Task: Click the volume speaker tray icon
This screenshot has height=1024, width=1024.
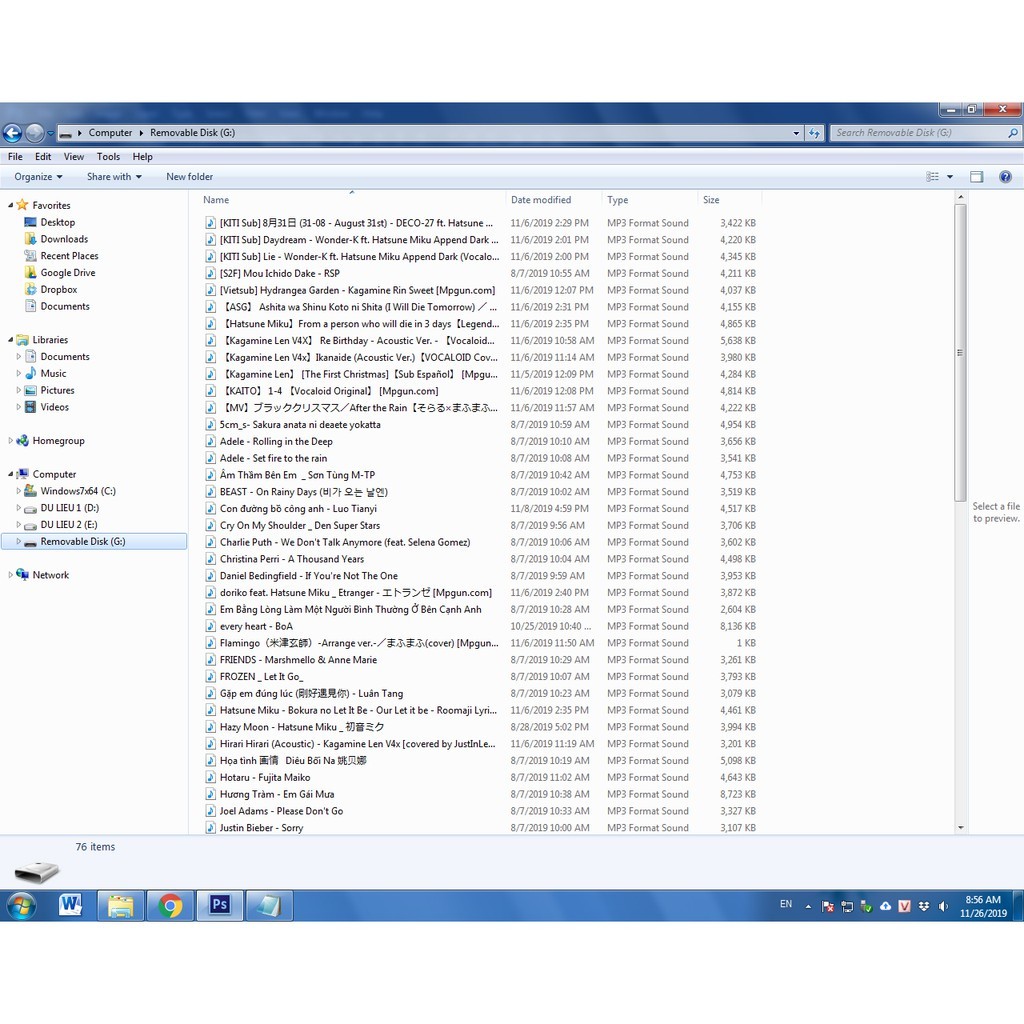Action: (x=943, y=906)
